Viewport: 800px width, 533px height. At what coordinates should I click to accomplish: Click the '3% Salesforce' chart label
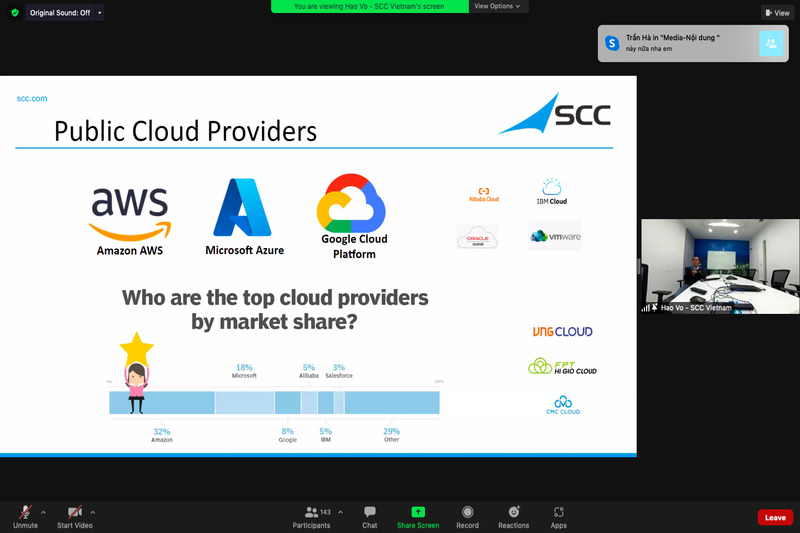[x=339, y=371]
